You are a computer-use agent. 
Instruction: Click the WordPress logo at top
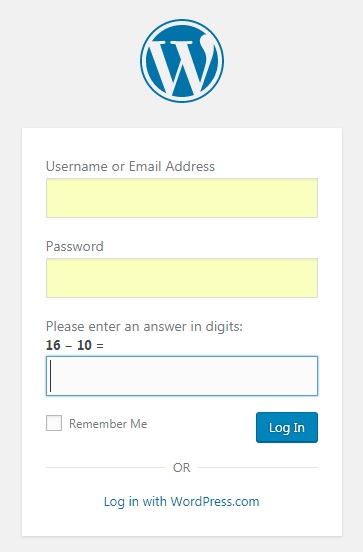182,61
